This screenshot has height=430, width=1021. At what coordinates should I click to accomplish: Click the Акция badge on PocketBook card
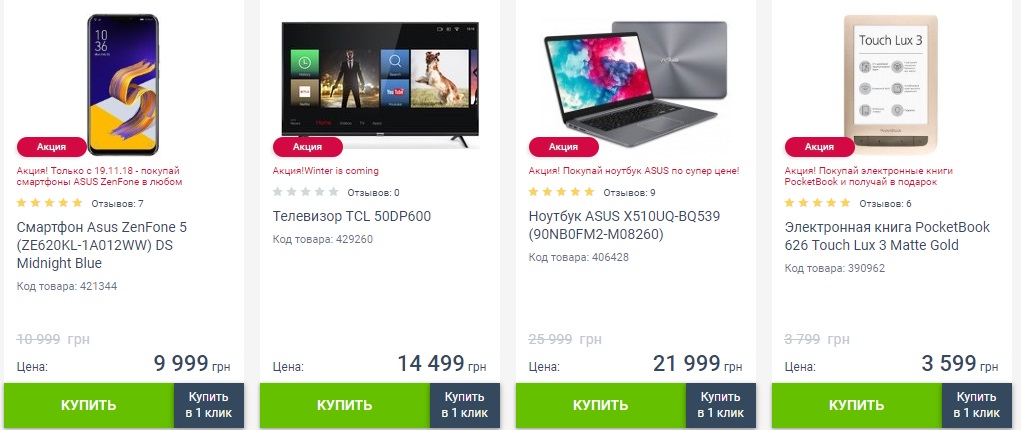click(819, 147)
